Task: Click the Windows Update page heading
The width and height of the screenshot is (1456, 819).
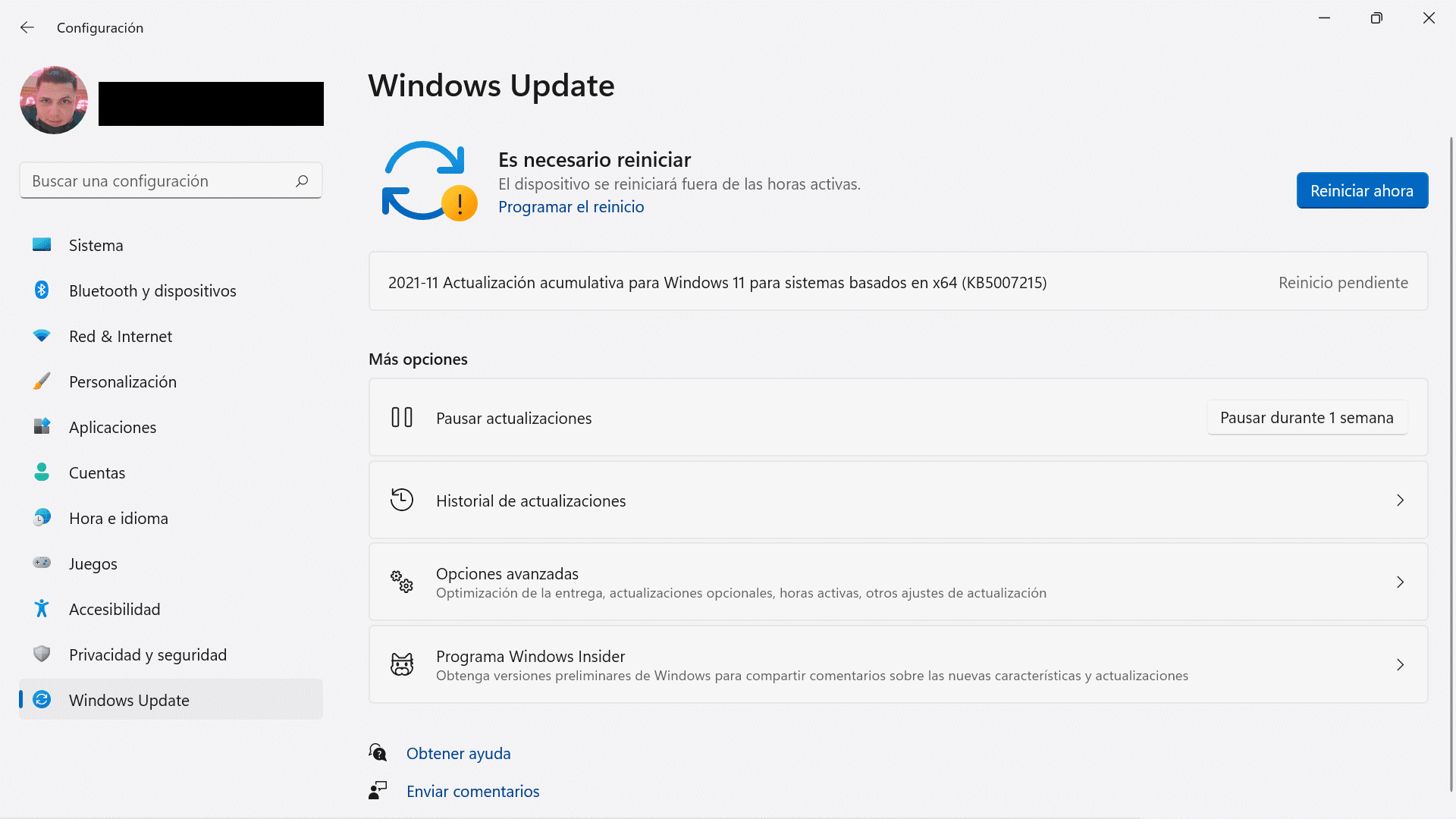Action: (x=491, y=86)
